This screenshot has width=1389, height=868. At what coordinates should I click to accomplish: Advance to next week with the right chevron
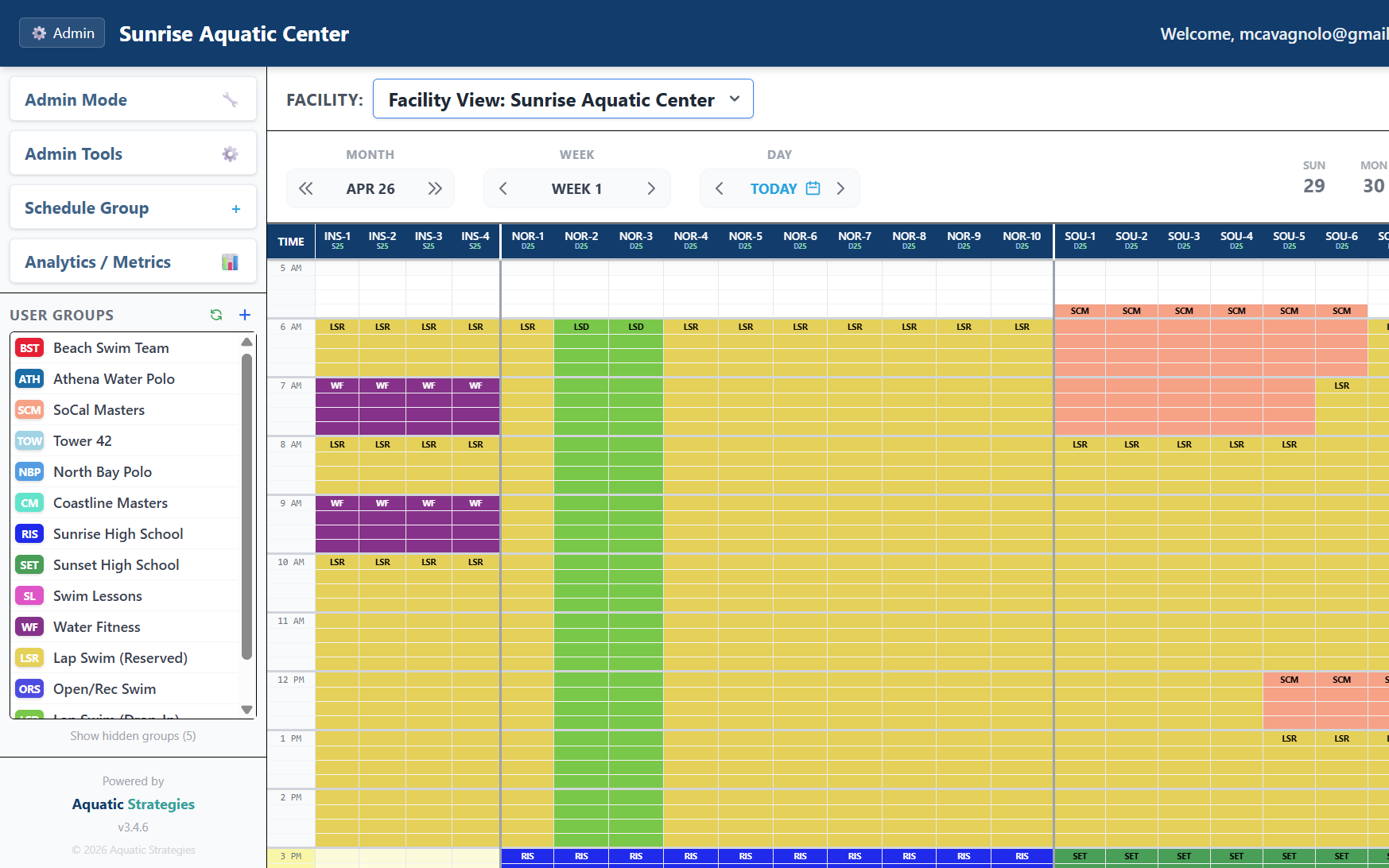click(x=651, y=188)
